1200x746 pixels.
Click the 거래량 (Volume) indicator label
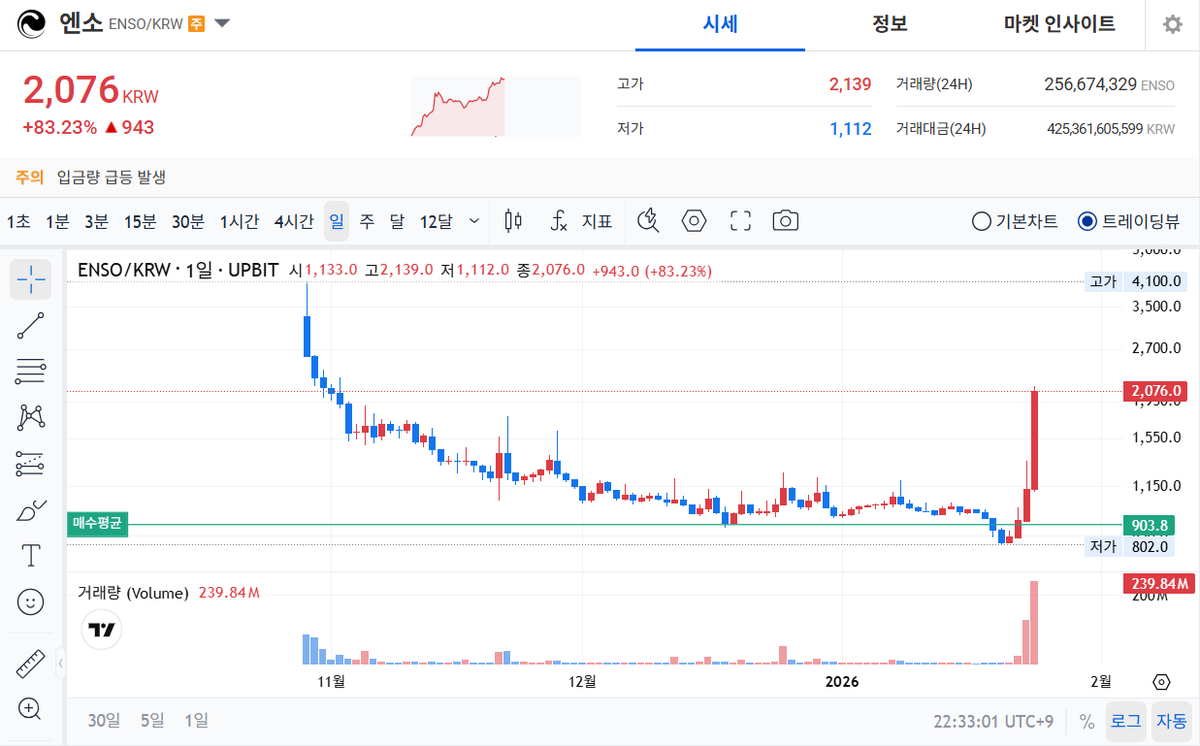pos(133,593)
